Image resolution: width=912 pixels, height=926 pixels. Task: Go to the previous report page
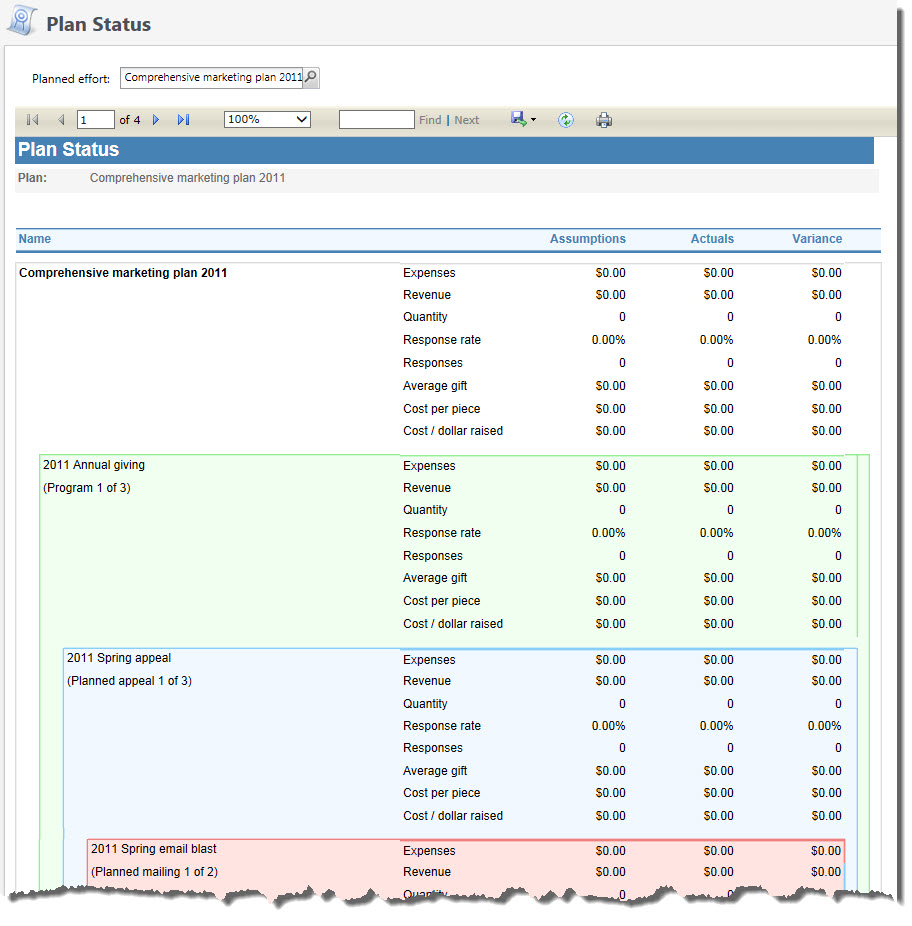pyautogui.click(x=61, y=120)
